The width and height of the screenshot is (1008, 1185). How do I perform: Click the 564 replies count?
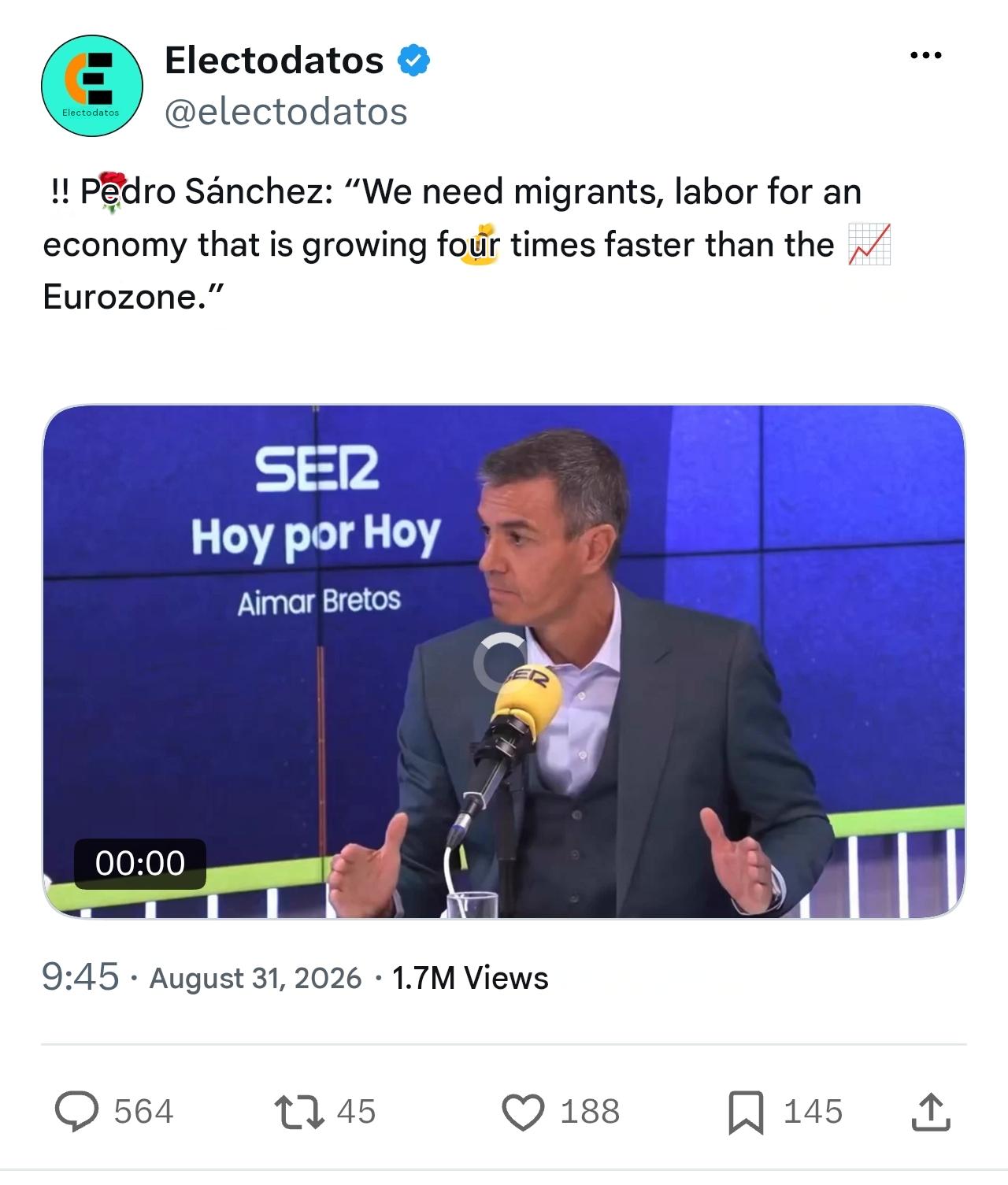pyautogui.click(x=143, y=1112)
